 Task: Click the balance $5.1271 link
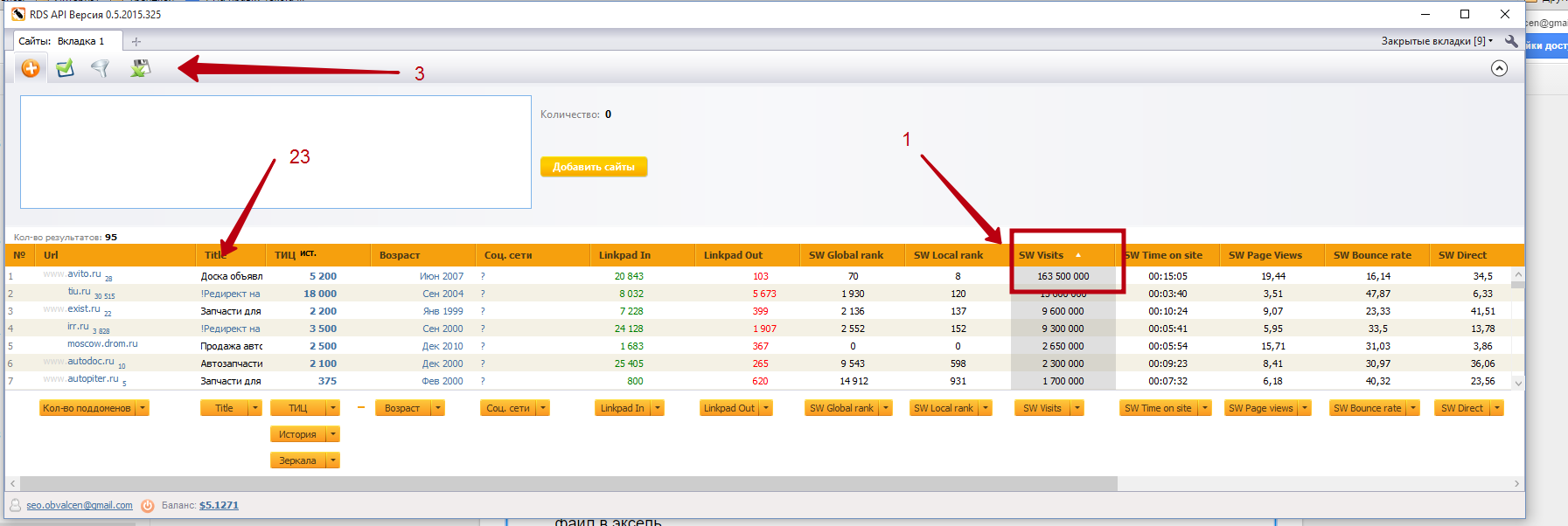(219, 505)
